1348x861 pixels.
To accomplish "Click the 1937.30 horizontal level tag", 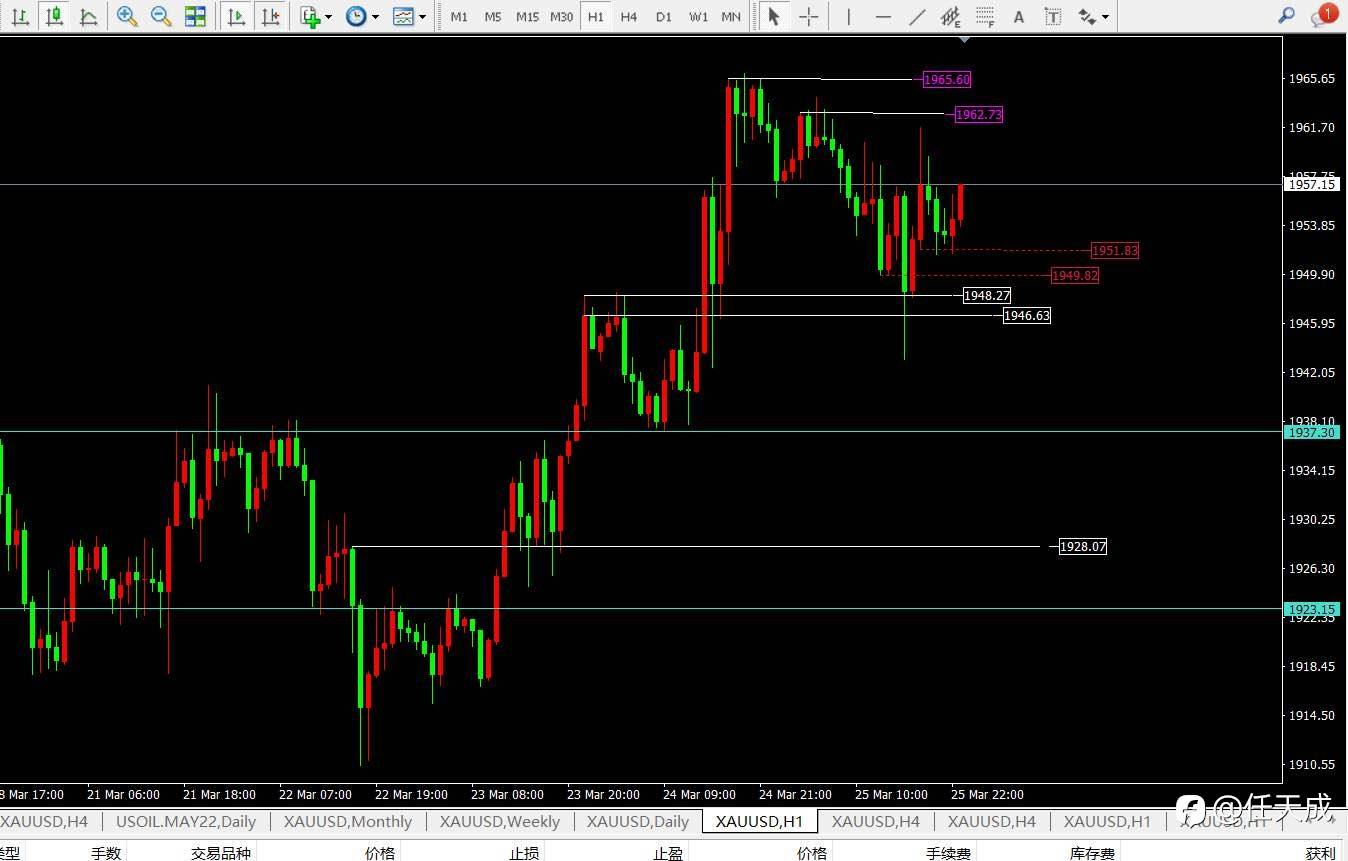I will pos(1311,432).
